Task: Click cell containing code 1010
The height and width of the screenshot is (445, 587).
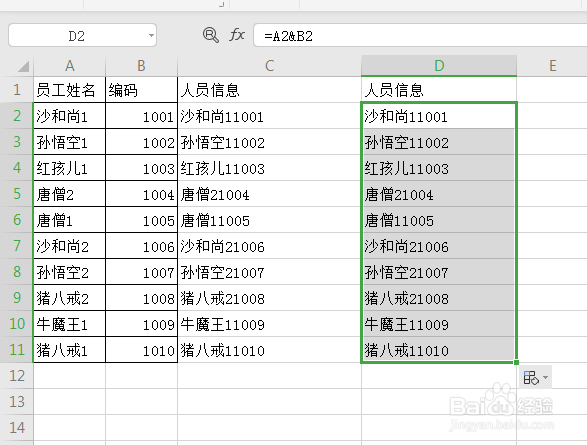Action: point(142,350)
